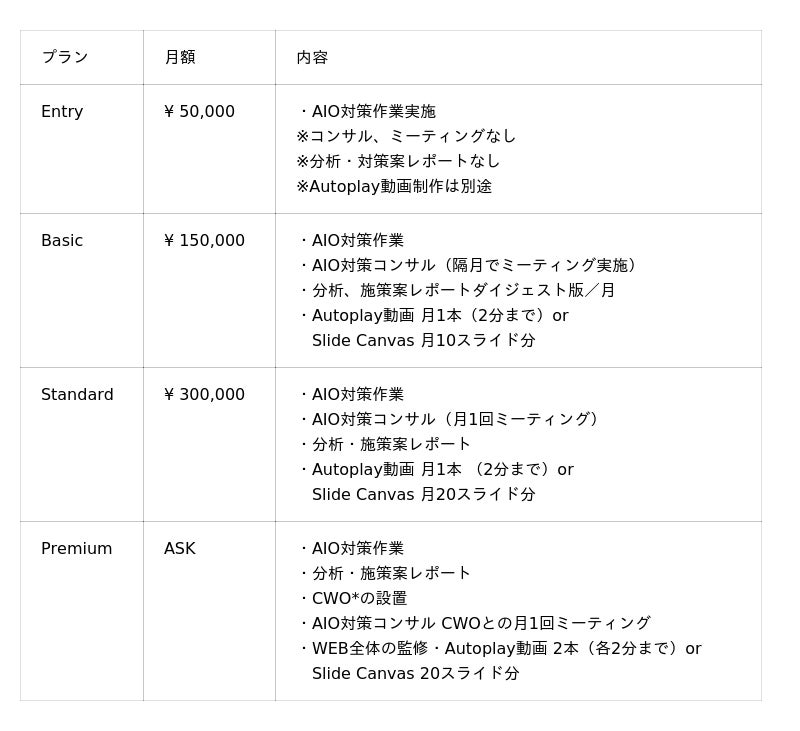Click the ASK price cell
The image size is (800, 731).
(180, 548)
